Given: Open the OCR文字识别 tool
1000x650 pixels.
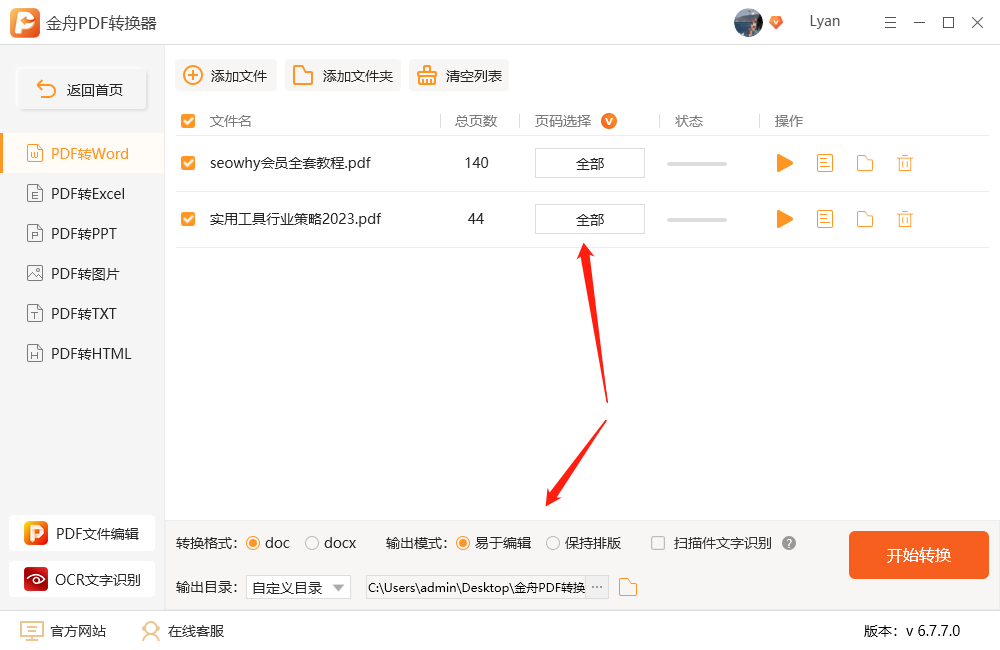Looking at the screenshot, I should [x=82, y=579].
